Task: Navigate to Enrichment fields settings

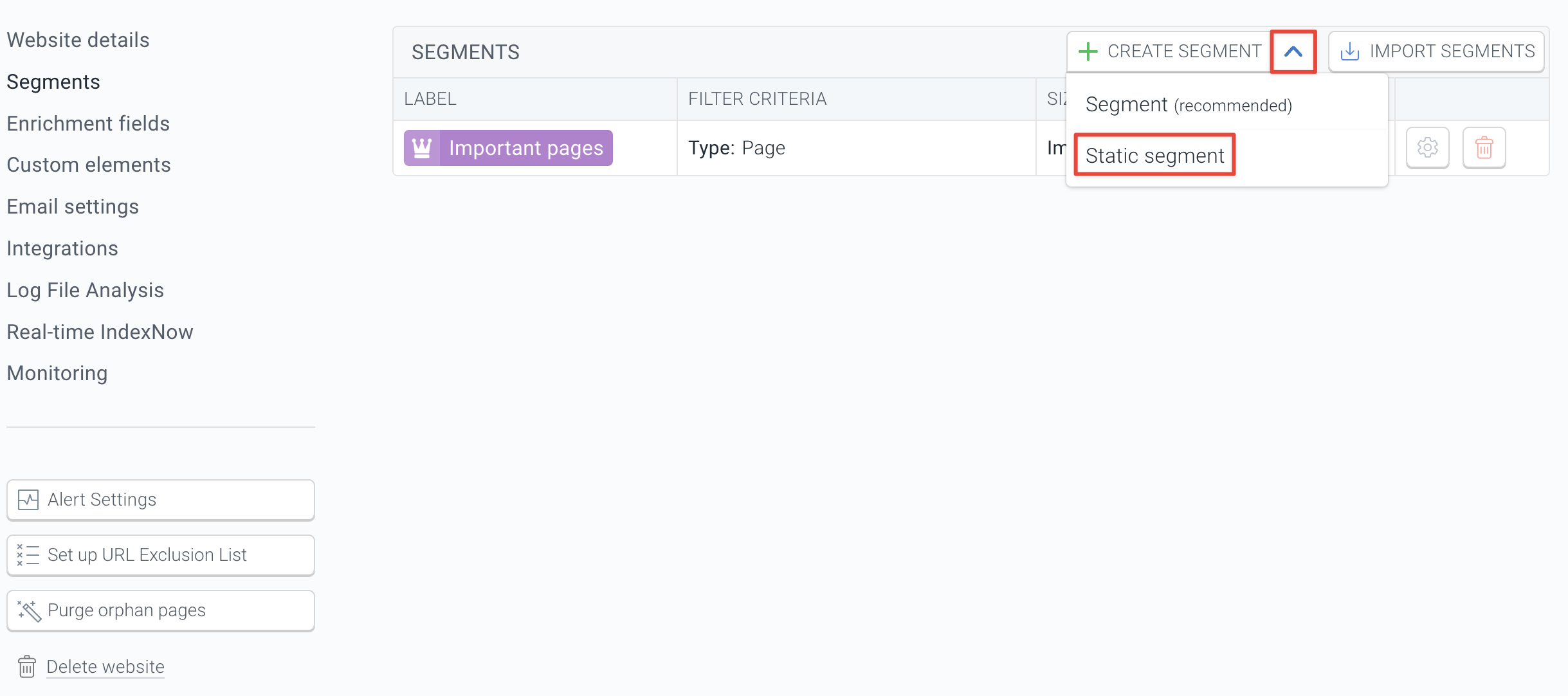Action: click(88, 123)
